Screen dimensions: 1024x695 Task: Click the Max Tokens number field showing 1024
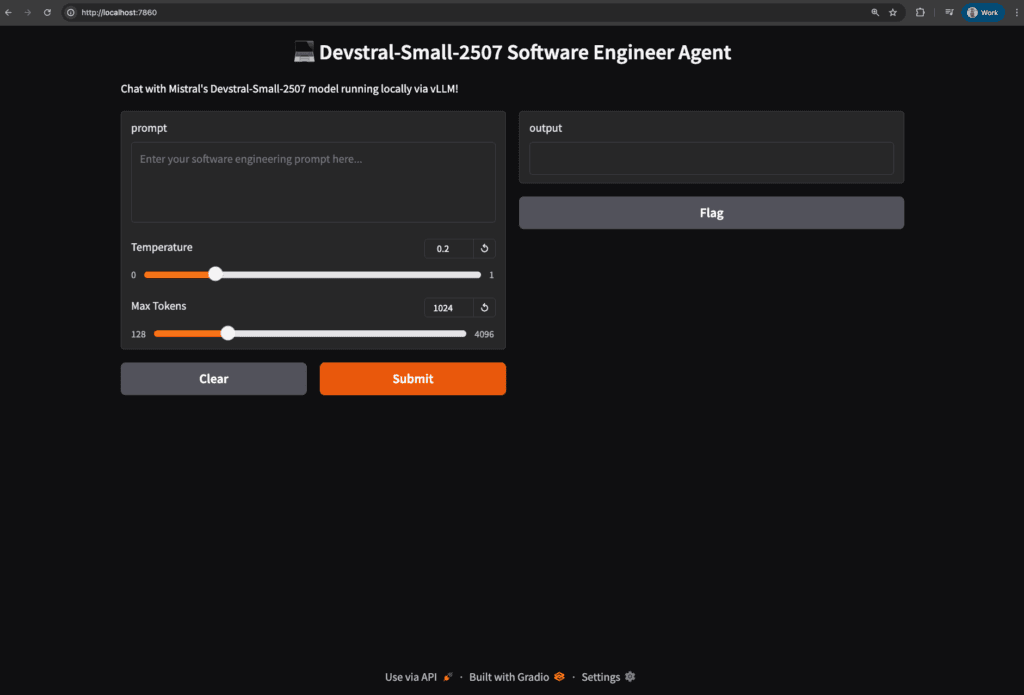point(449,308)
